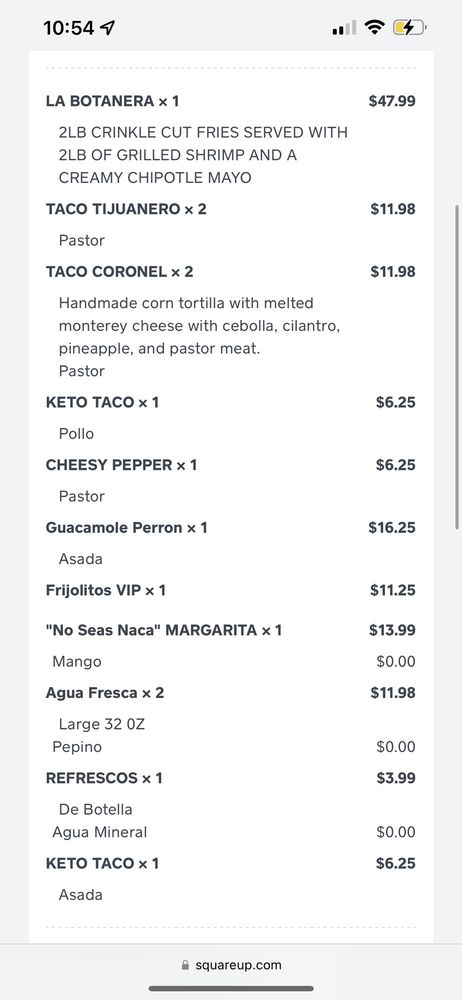This screenshot has height=1000, width=462.
Task: Tap the cellular signal bars icon
Action: click(x=344, y=27)
